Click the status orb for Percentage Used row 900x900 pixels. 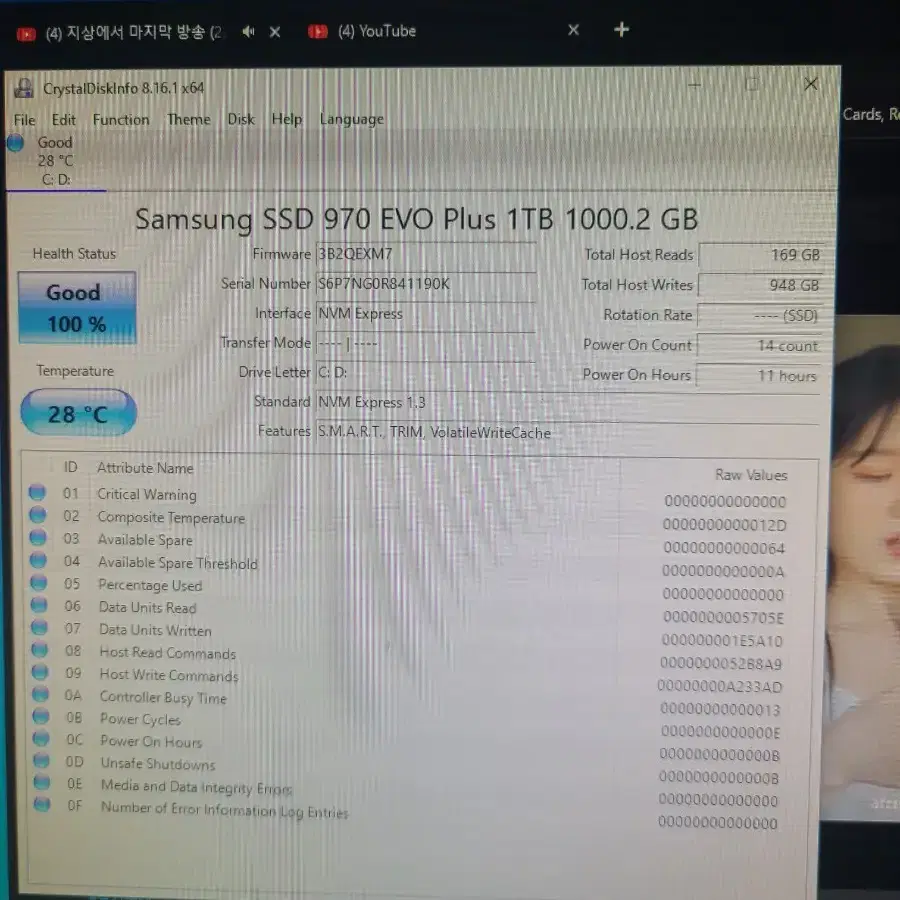38,583
